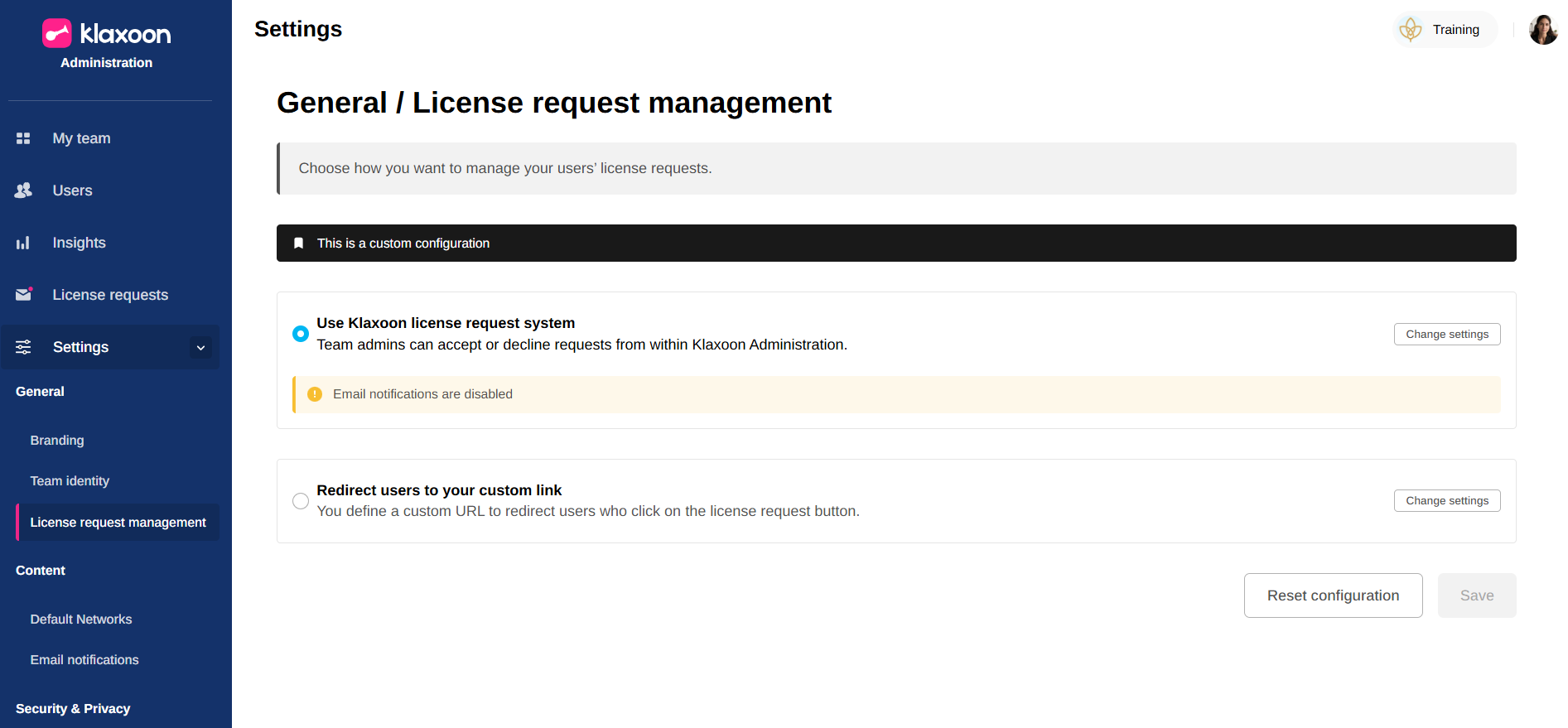Click the License requests envelope icon

[x=23, y=295]
